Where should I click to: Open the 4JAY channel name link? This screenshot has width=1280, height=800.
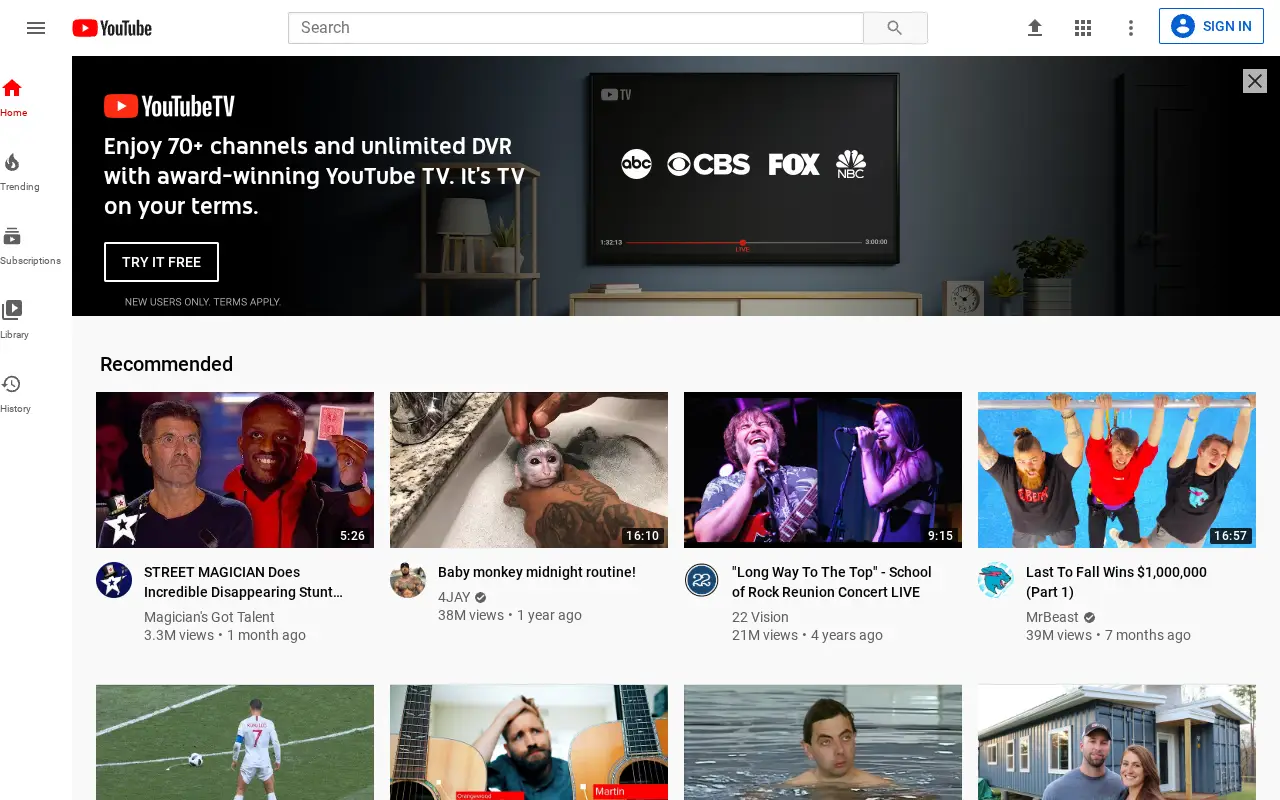[454, 597]
